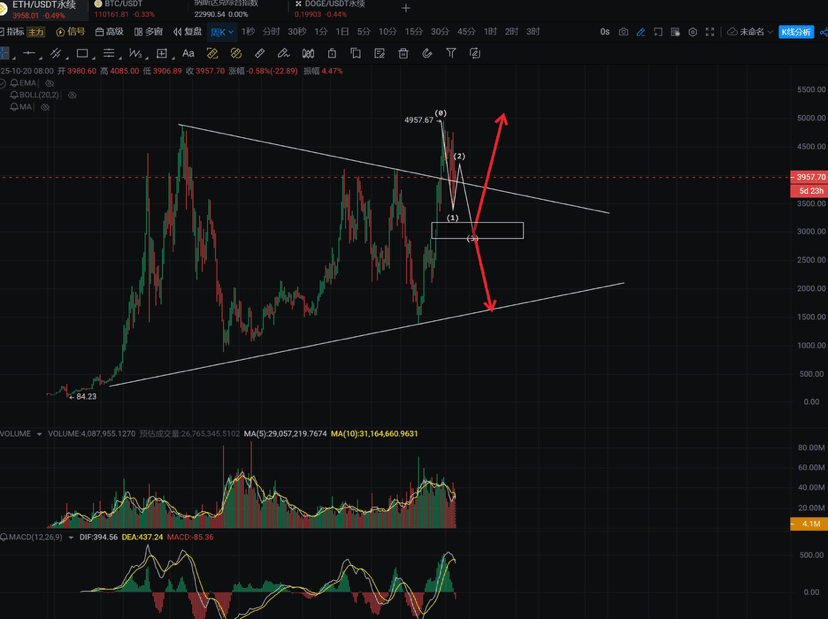The width and height of the screenshot is (828, 619).
Task: Click the ruler measurement tool
Action: (259, 53)
